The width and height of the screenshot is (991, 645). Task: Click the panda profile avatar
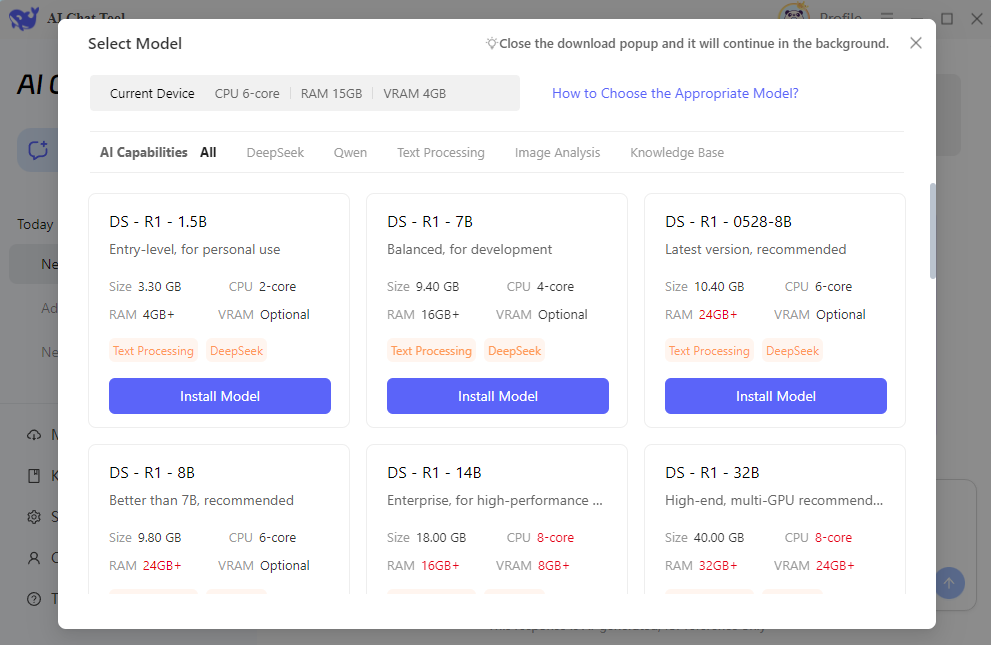click(793, 17)
